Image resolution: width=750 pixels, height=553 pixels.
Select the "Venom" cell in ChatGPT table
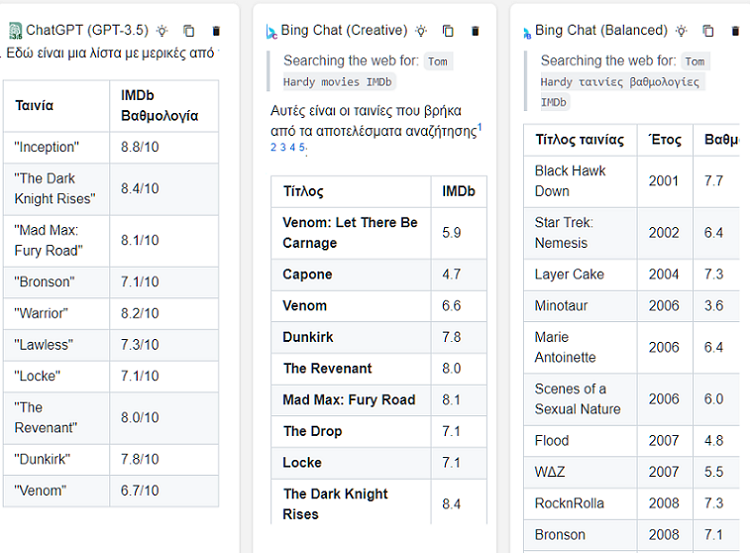[56, 491]
